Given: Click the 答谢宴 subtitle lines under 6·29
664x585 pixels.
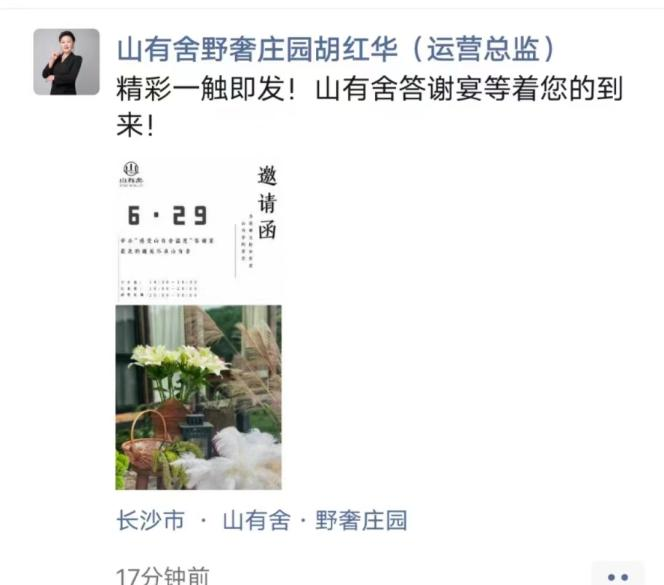Looking at the screenshot, I should click(167, 246).
